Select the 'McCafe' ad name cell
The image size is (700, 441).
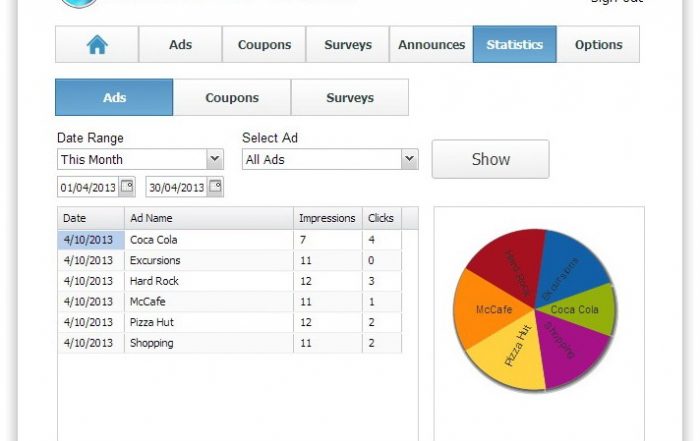pyautogui.click(x=209, y=302)
